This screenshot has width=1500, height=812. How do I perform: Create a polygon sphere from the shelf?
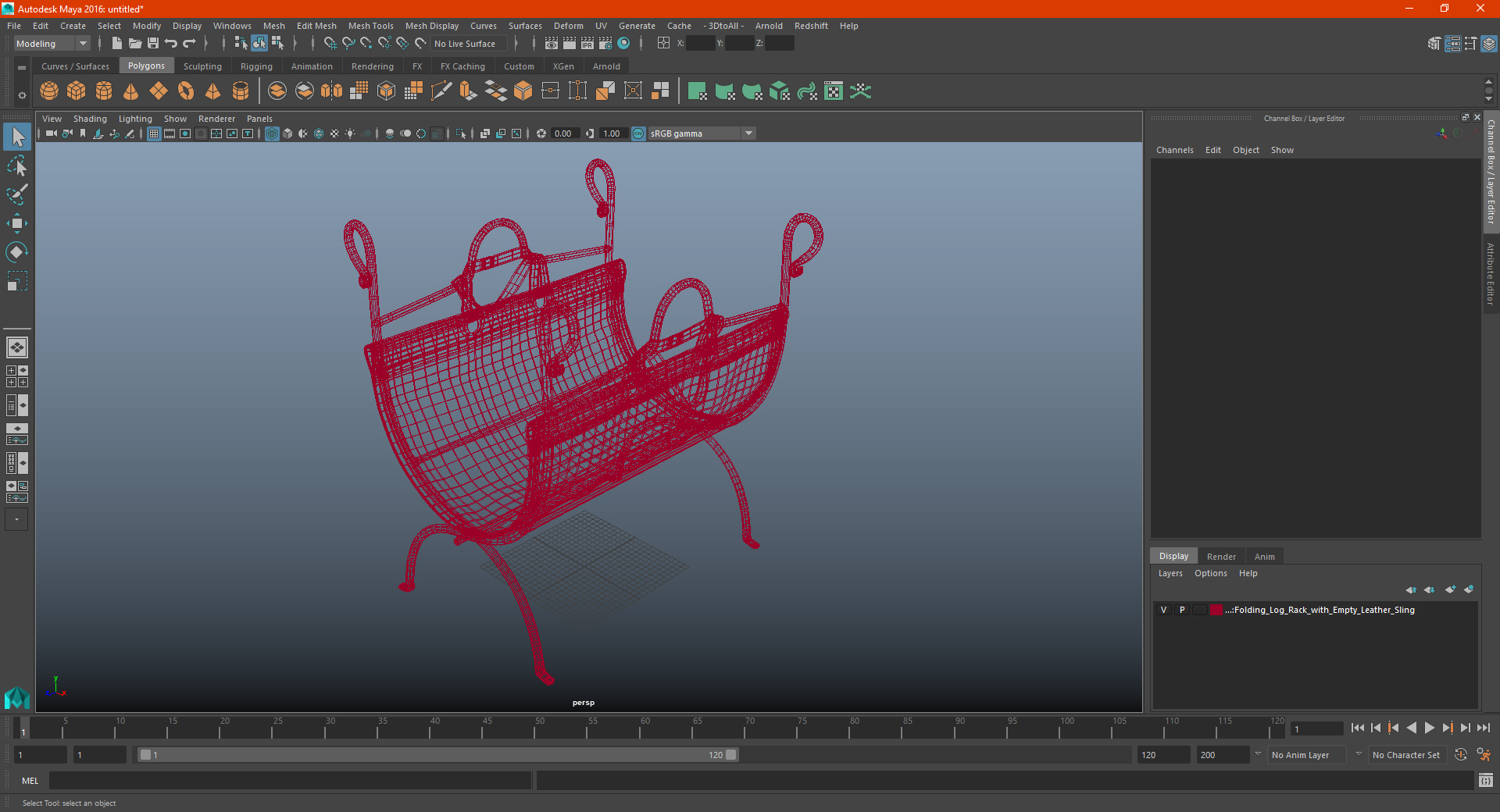(x=49, y=91)
